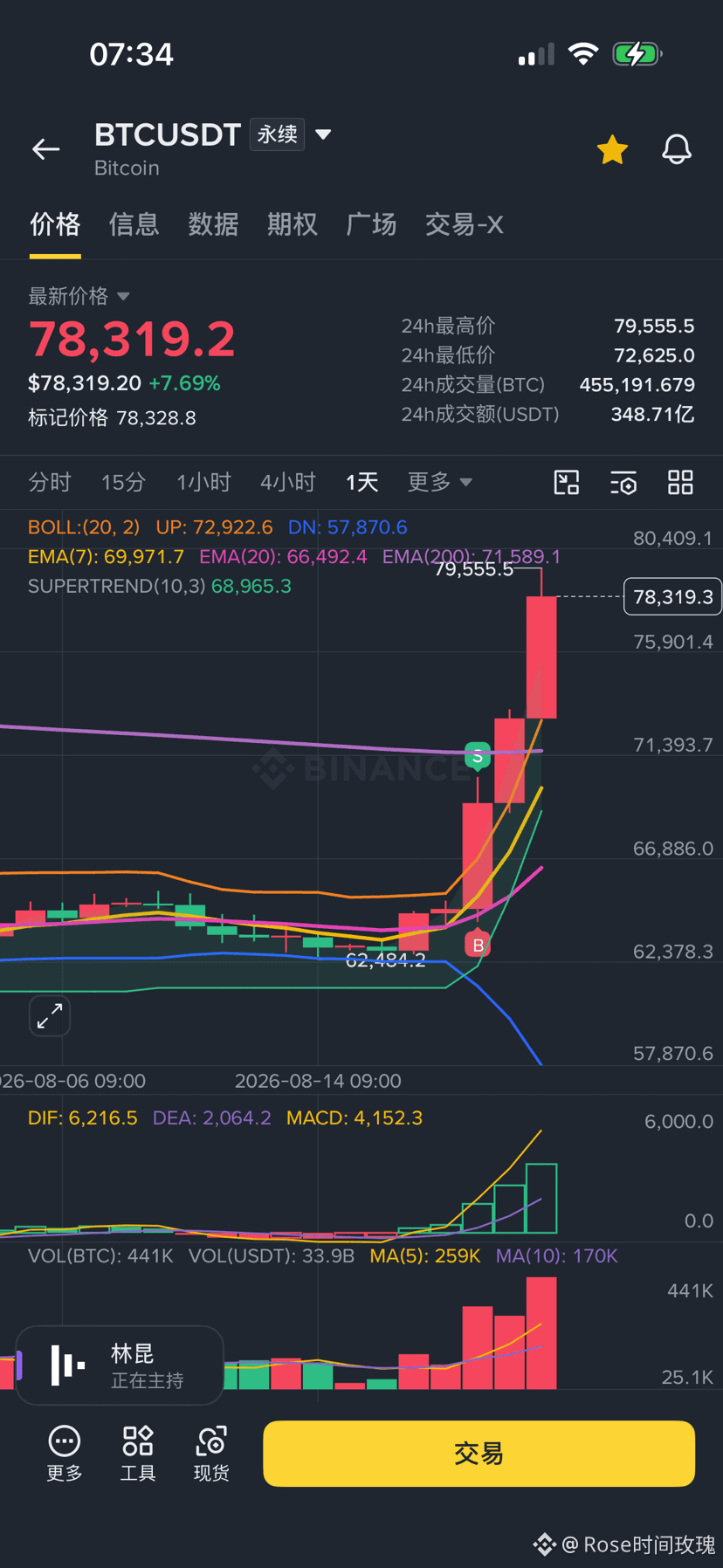Tap the latest green MACD histogram bar
This screenshot has width=723, height=1568.
[541, 1198]
